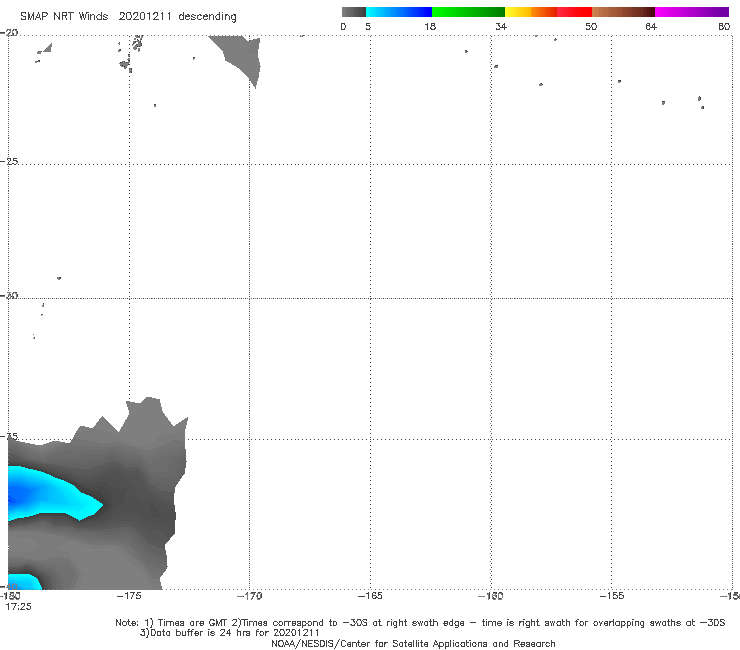
Task: Click the longitude axis label "-155"
Action: 612,596
